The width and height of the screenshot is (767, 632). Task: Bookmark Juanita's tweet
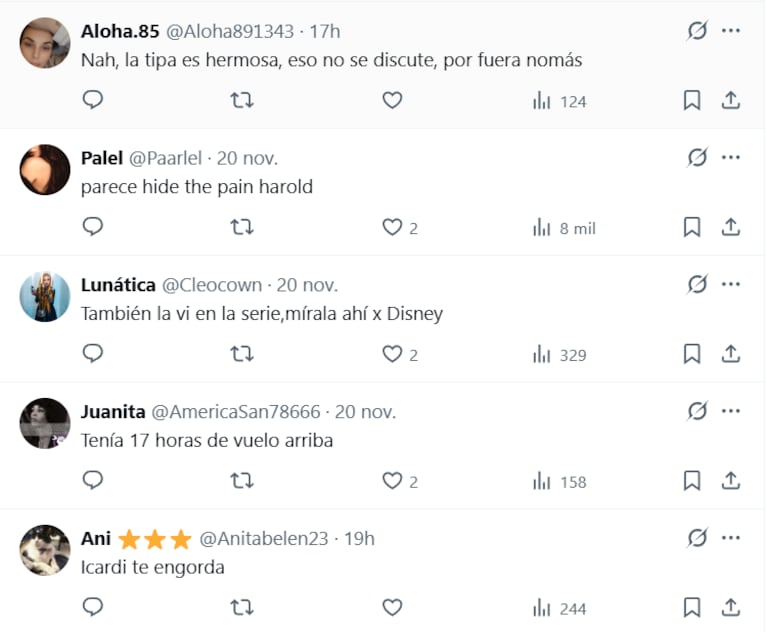691,481
